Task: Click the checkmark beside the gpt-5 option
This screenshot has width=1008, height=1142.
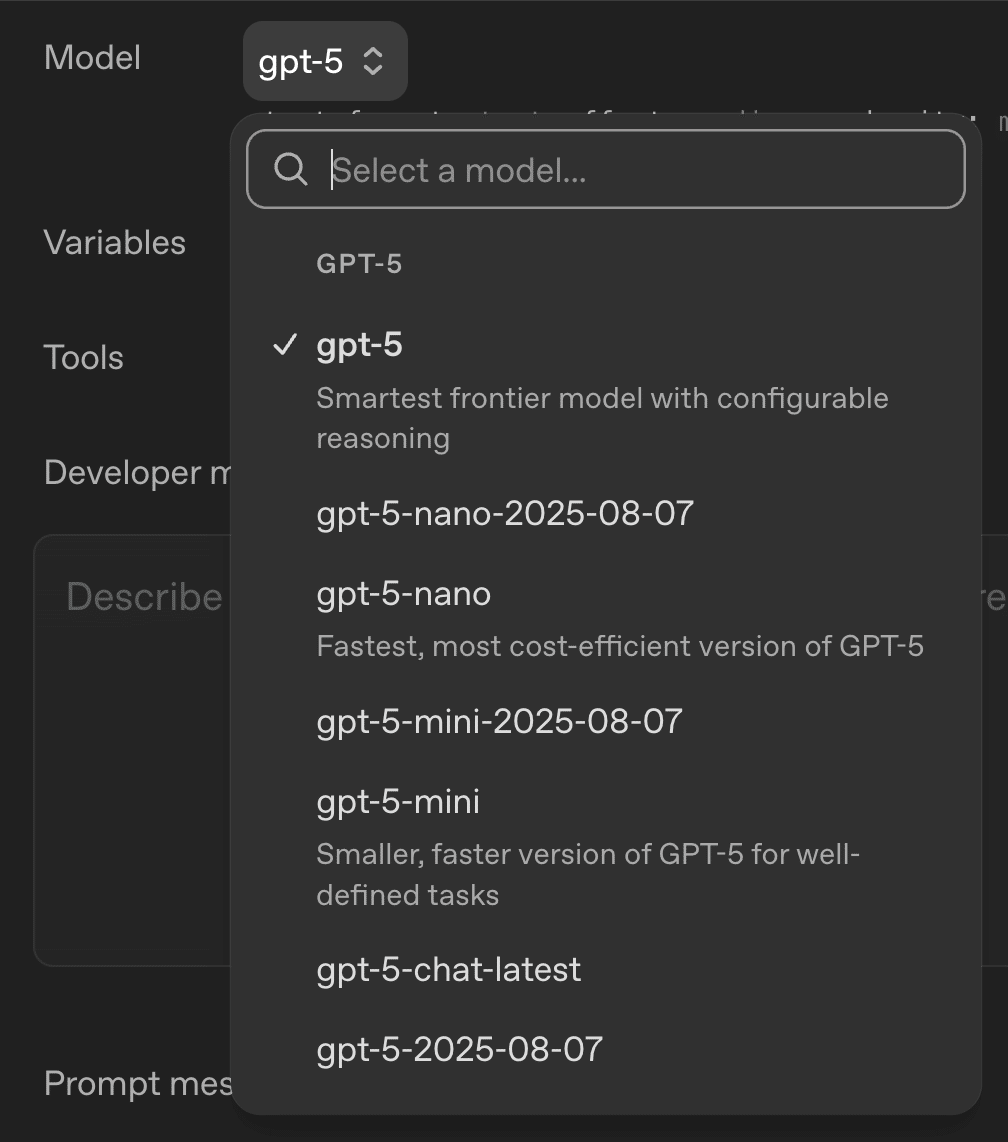Action: click(285, 345)
